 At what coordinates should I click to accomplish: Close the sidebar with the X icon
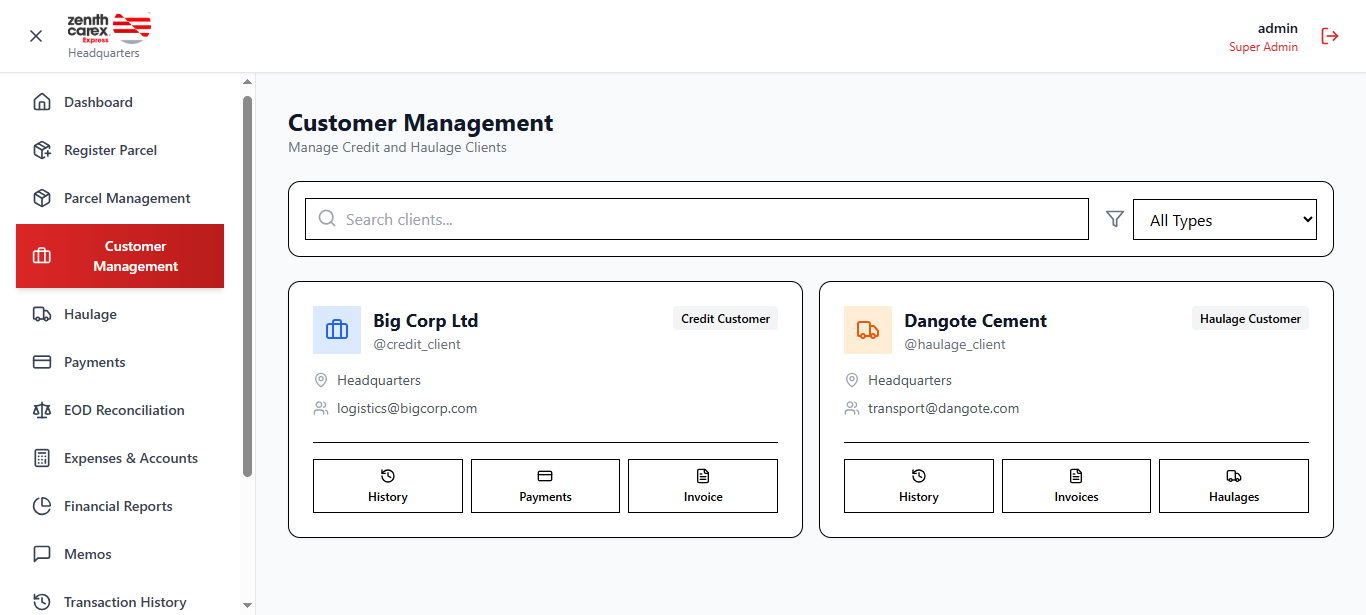[x=36, y=36]
